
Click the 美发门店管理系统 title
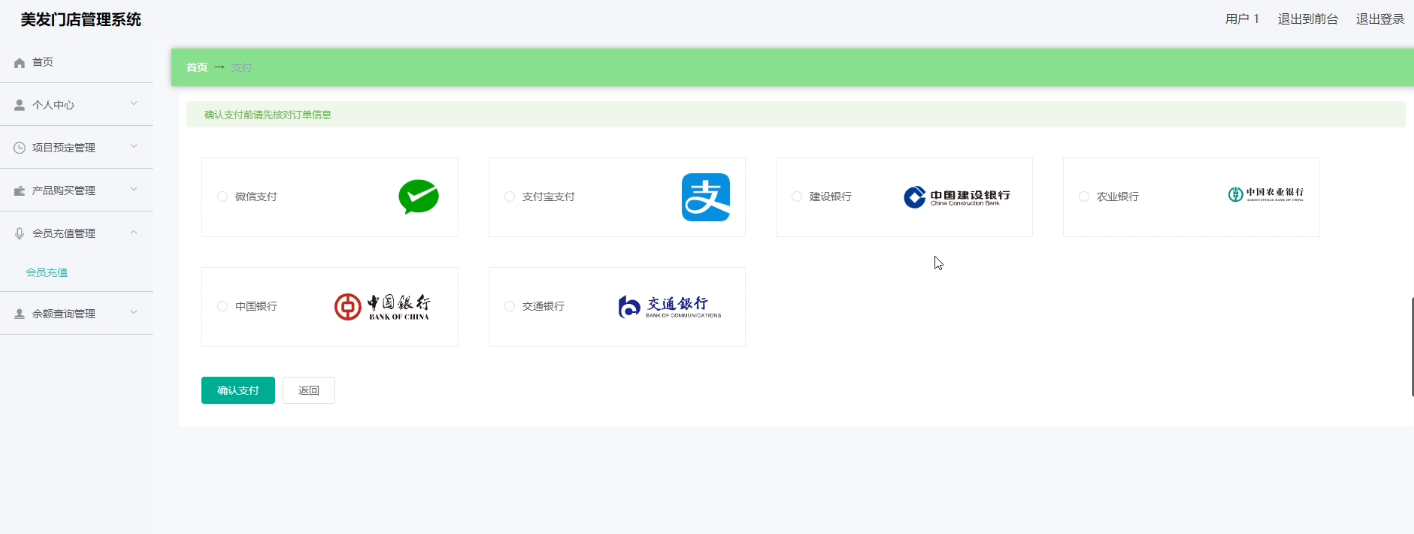pos(81,19)
